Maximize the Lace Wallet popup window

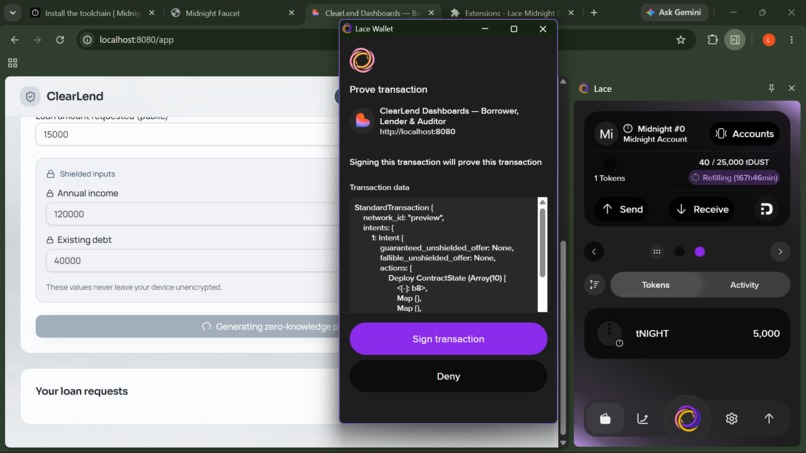(514, 29)
